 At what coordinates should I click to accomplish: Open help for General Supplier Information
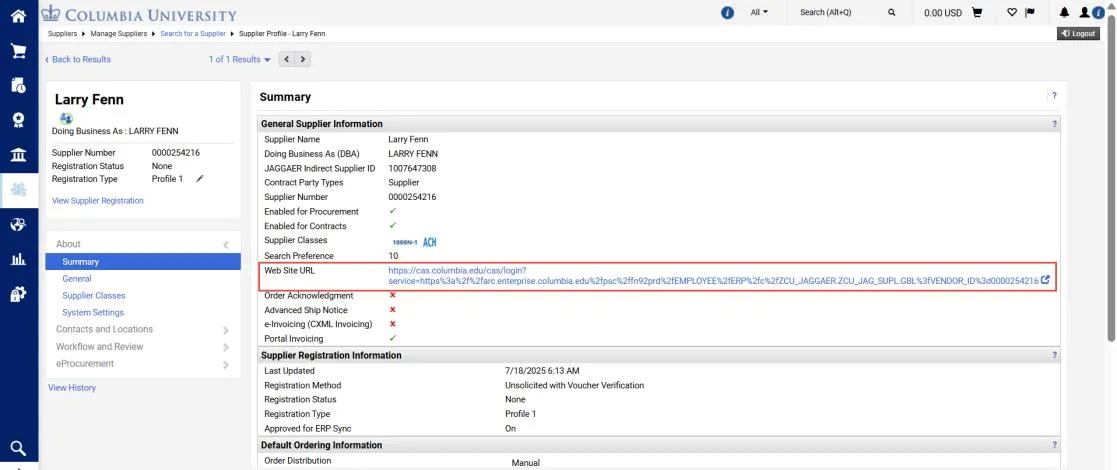(x=1054, y=124)
